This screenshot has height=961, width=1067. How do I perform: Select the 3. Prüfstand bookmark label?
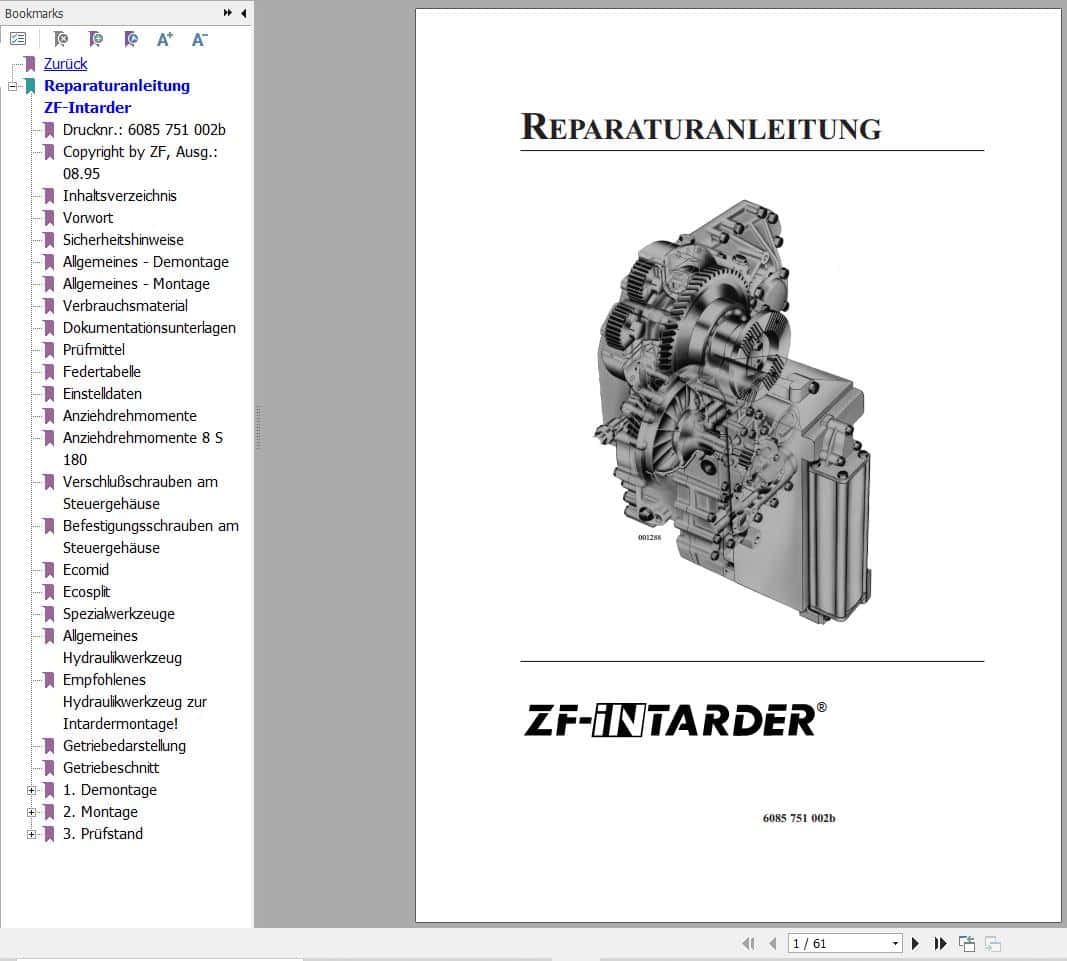pyautogui.click(x=103, y=834)
